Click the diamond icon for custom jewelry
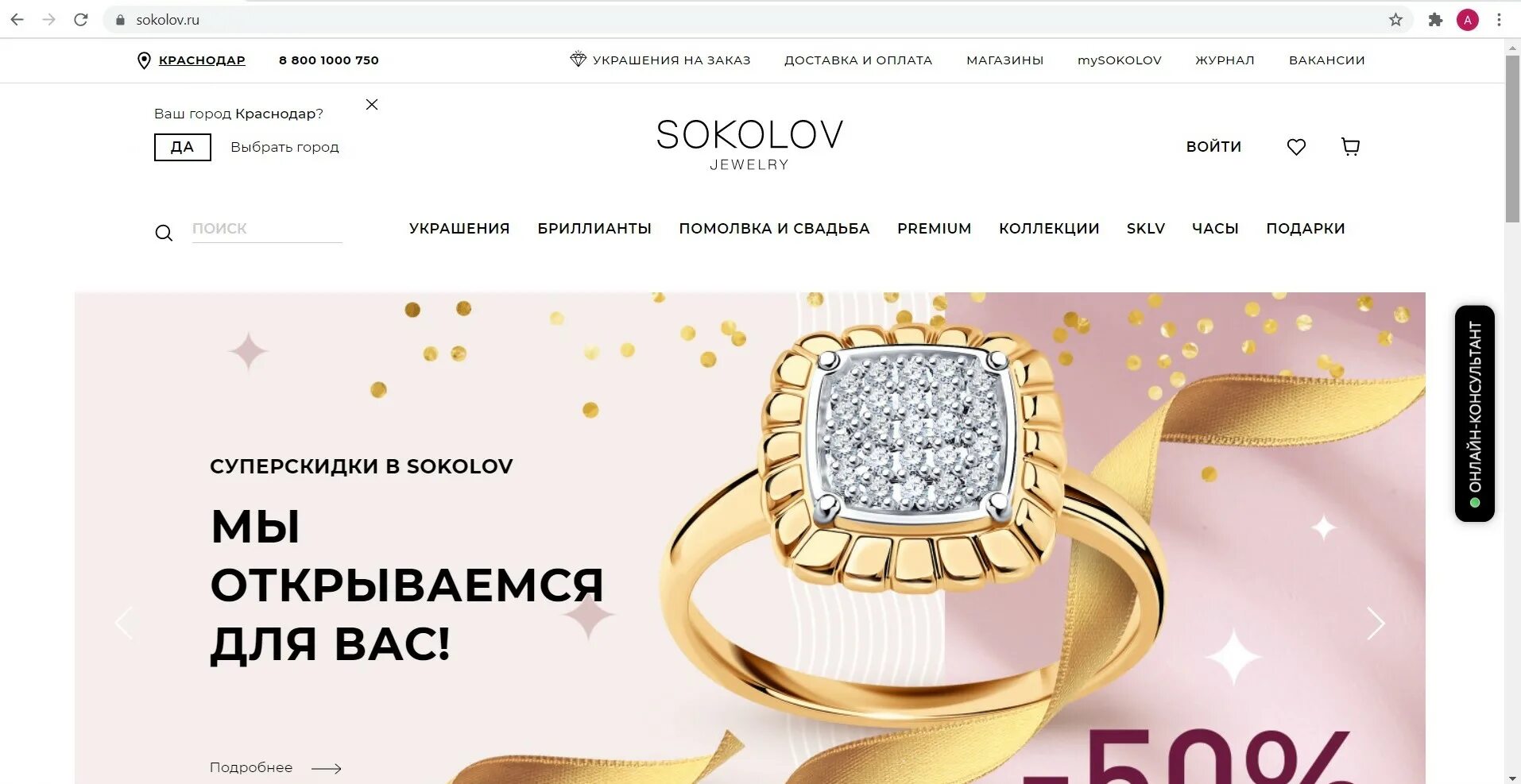The height and width of the screenshot is (784, 1521). 578,59
